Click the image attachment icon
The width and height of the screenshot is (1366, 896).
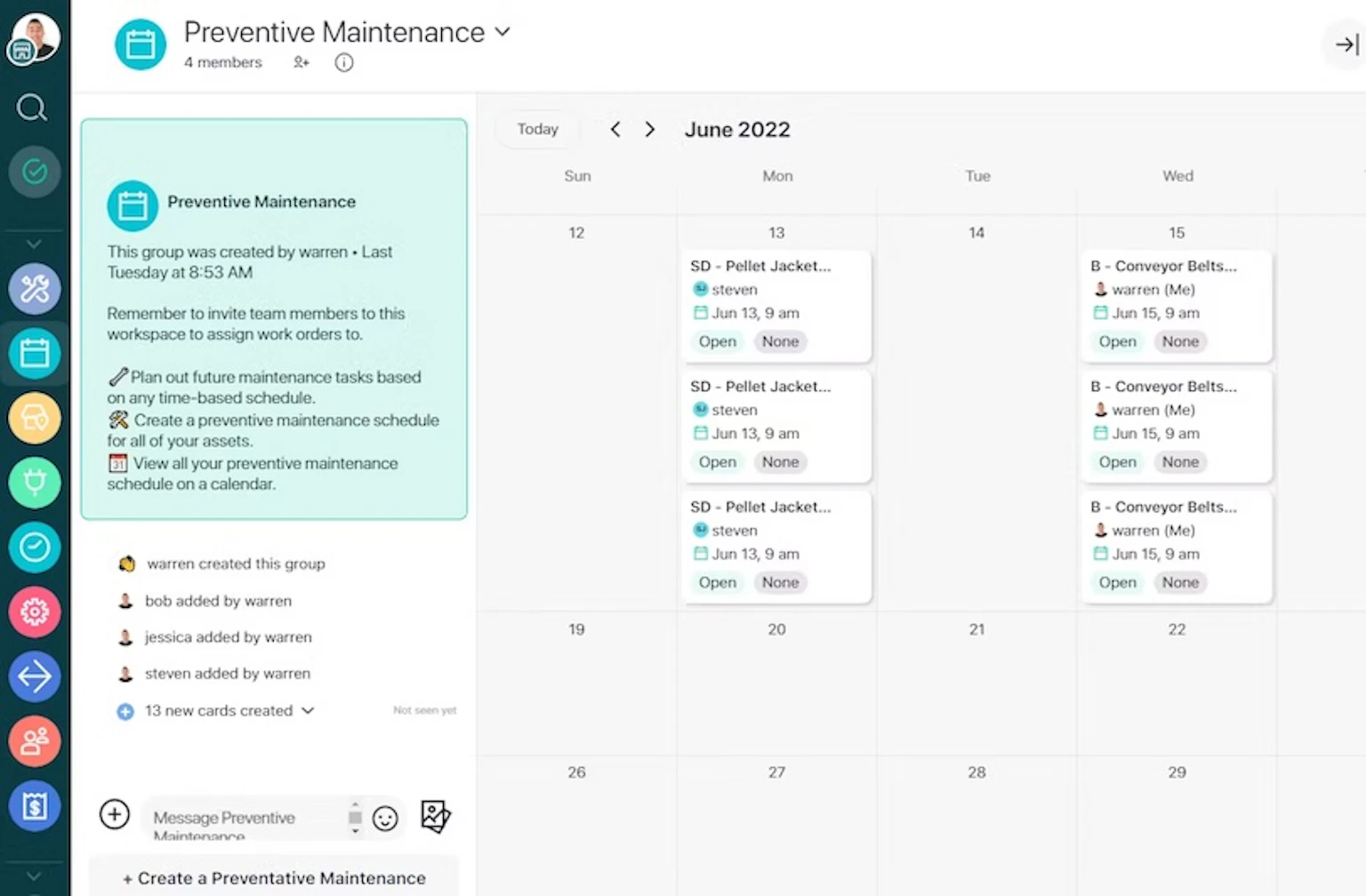coord(436,817)
